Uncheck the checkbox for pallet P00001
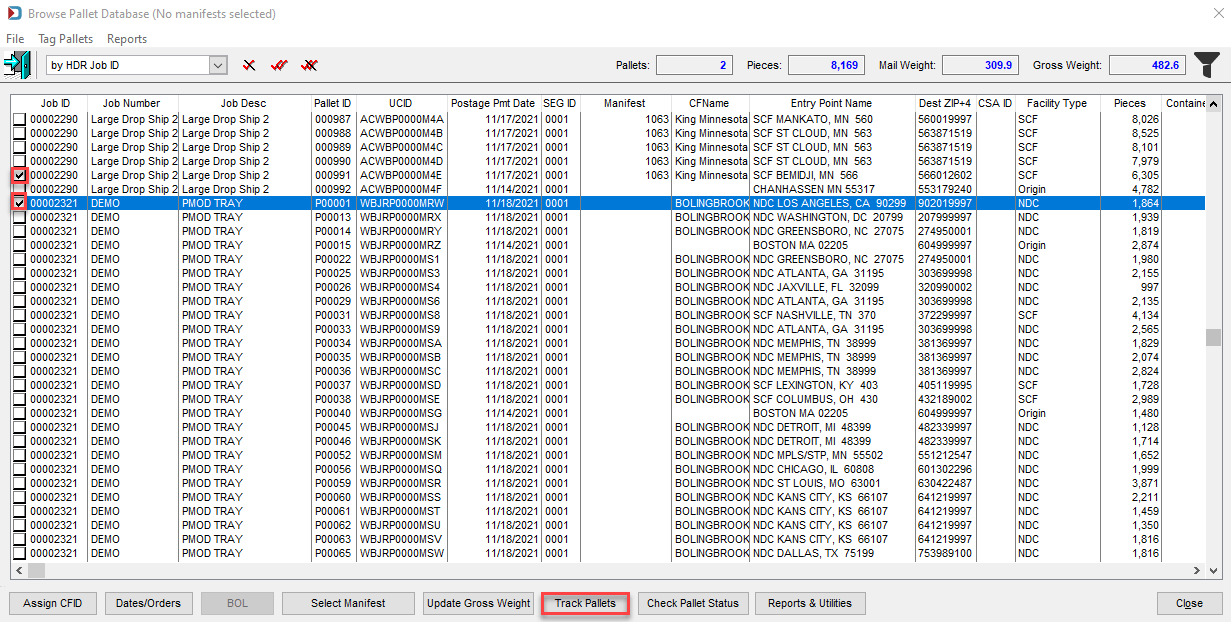The width and height of the screenshot is (1231, 622). pos(20,203)
